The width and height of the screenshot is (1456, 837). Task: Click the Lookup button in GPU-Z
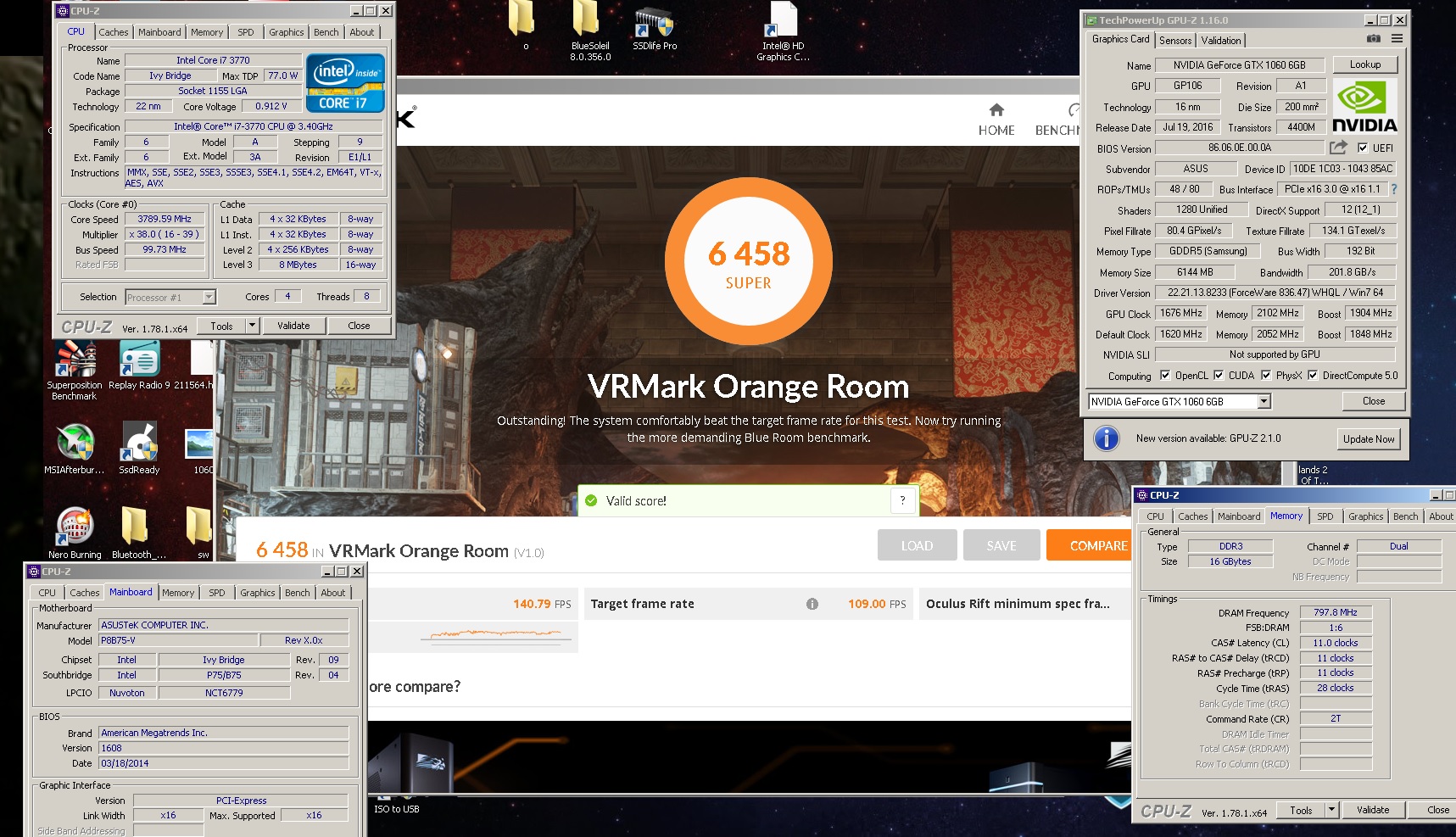pyautogui.click(x=1365, y=64)
